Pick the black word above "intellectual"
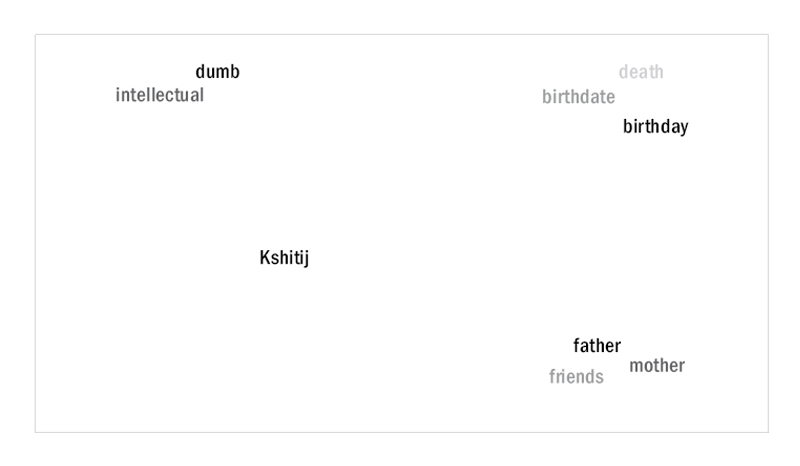 (x=217, y=71)
